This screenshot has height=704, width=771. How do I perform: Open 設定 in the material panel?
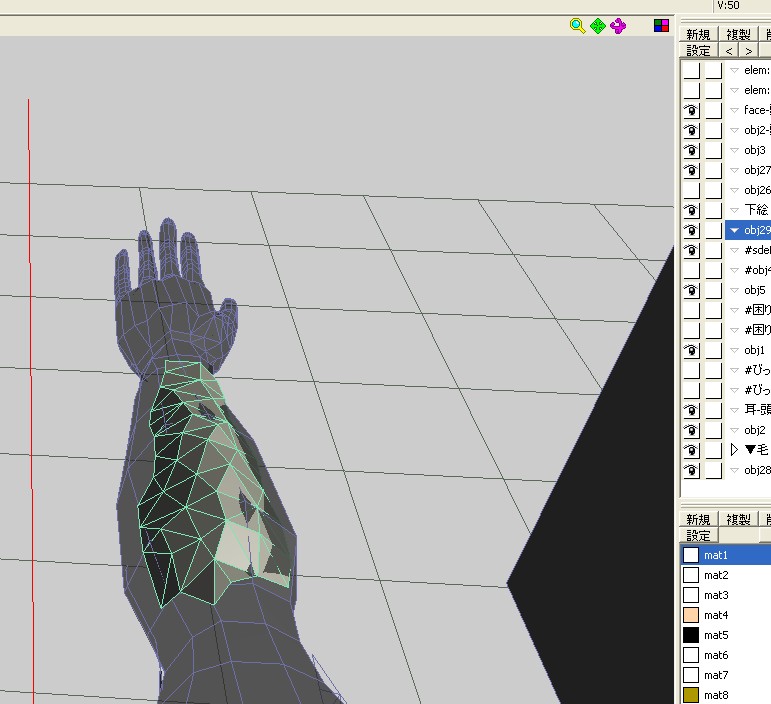(699, 535)
